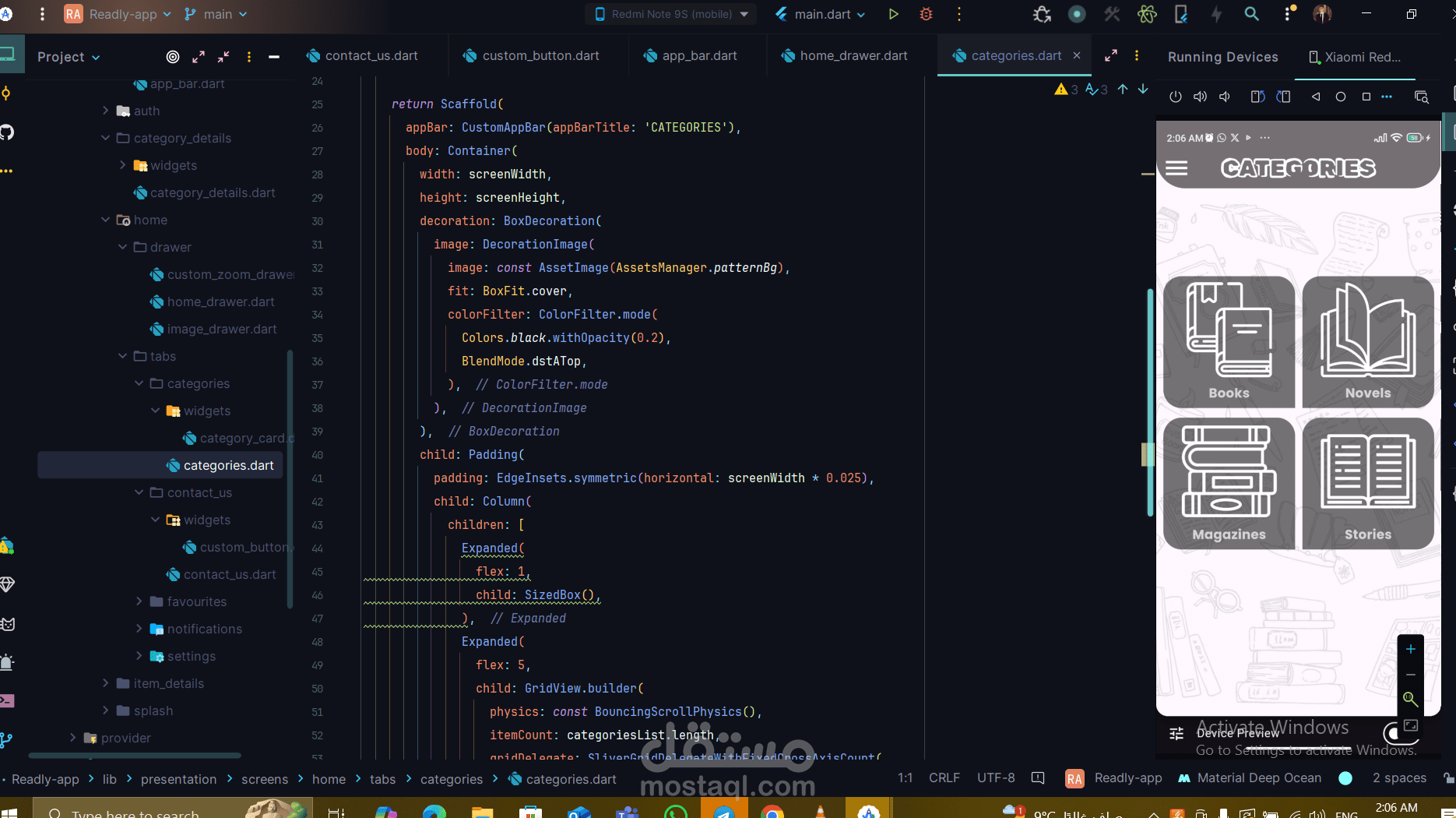
Task: Click Select Opened File target icon
Action: [173, 57]
